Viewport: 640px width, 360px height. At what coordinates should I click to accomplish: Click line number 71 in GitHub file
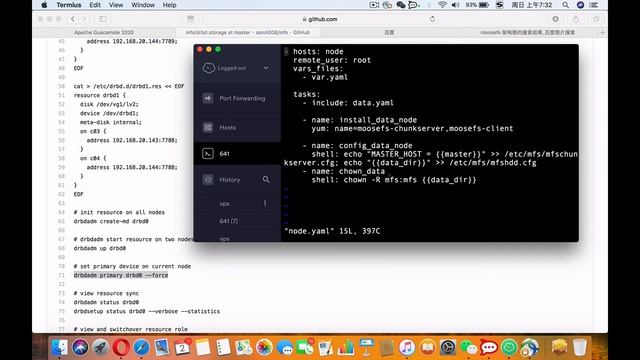tap(61, 275)
